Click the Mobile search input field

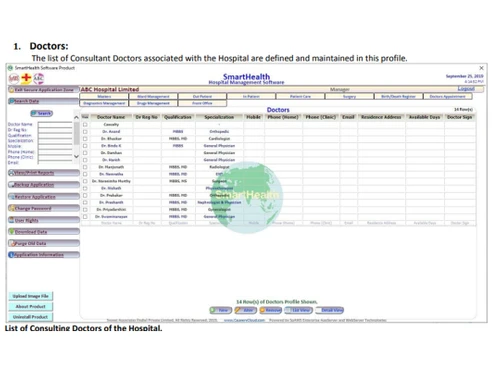(x=55, y=146)
